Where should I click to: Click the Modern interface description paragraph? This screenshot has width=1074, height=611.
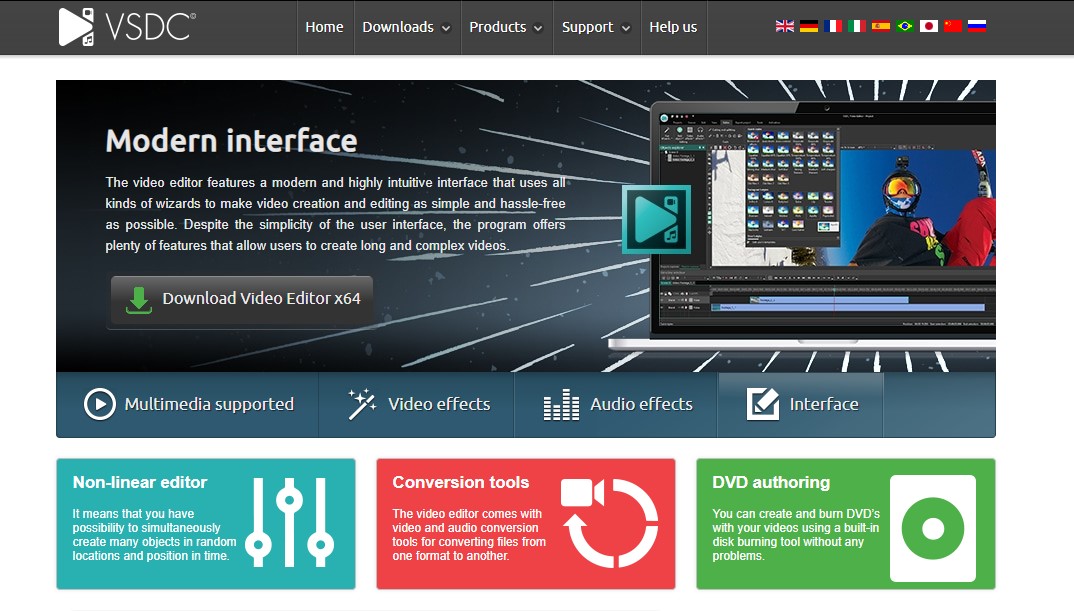point(336,214)
